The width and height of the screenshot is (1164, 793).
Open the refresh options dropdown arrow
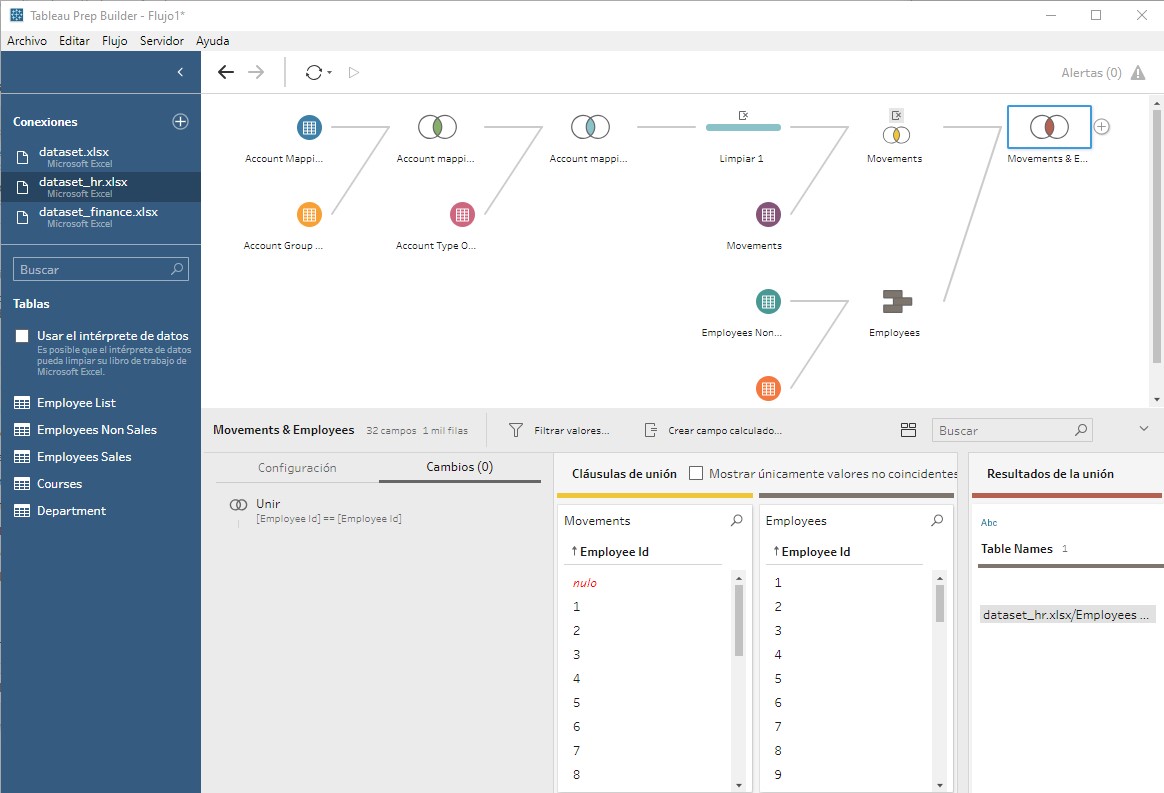click(x=330, y=72)
